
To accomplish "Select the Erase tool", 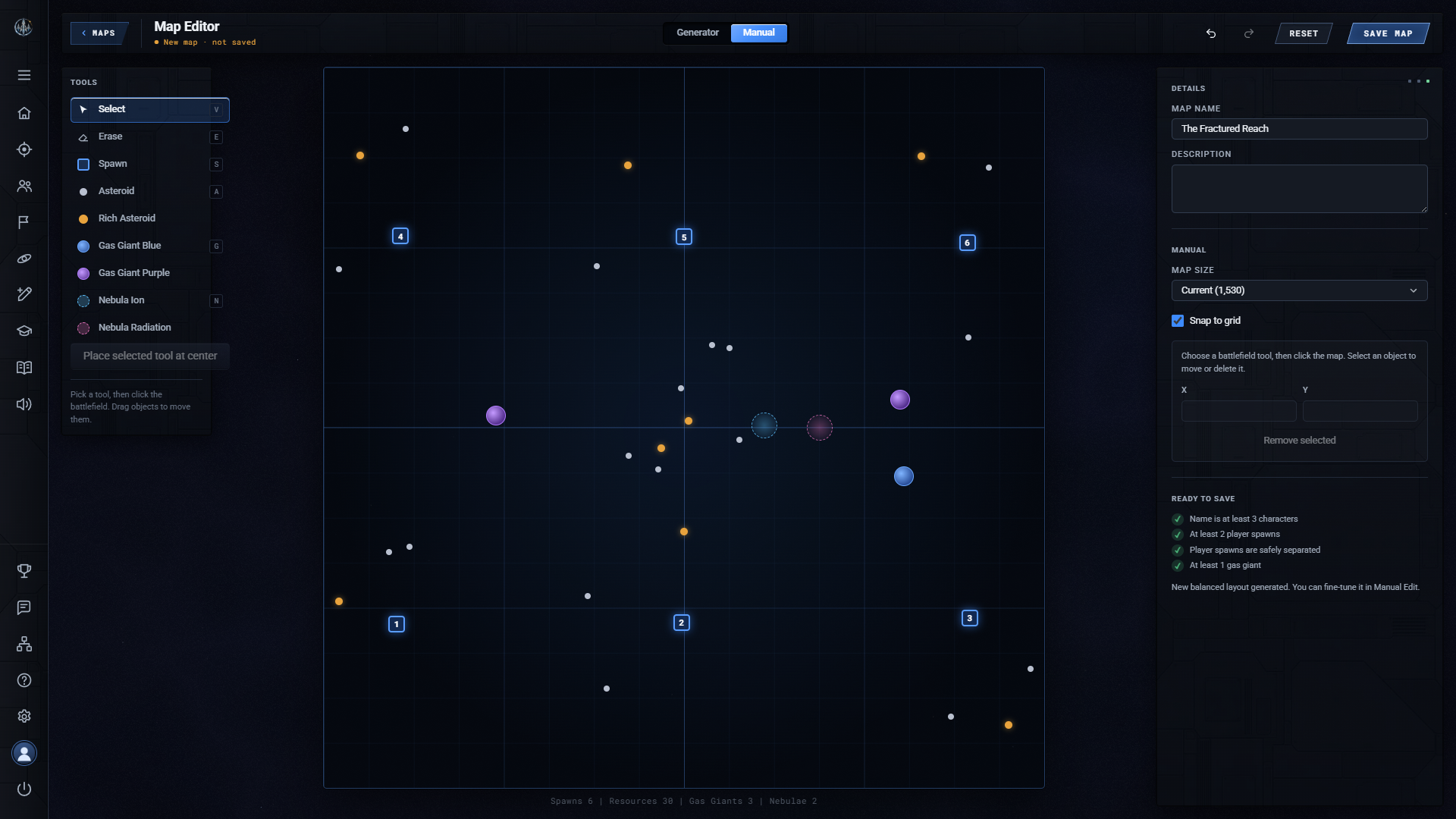I will pyautogui.click(x=150, y=136).
